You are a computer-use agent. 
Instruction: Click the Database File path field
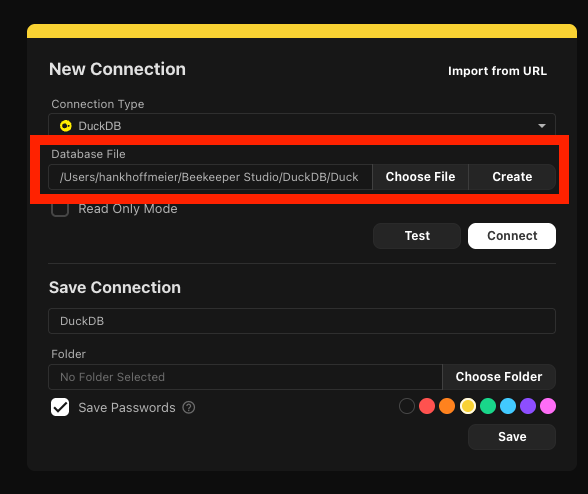[210, 177]
